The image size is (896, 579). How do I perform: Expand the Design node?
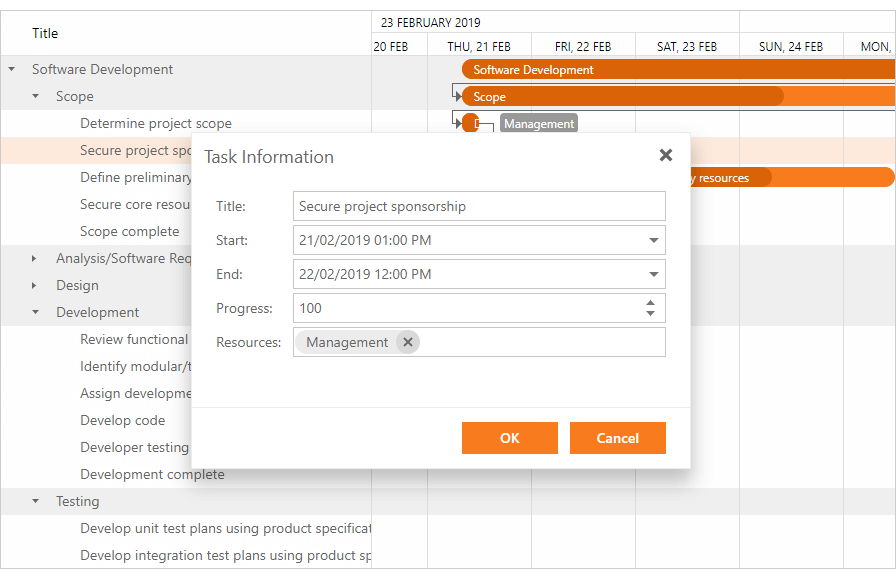[34, 285]
